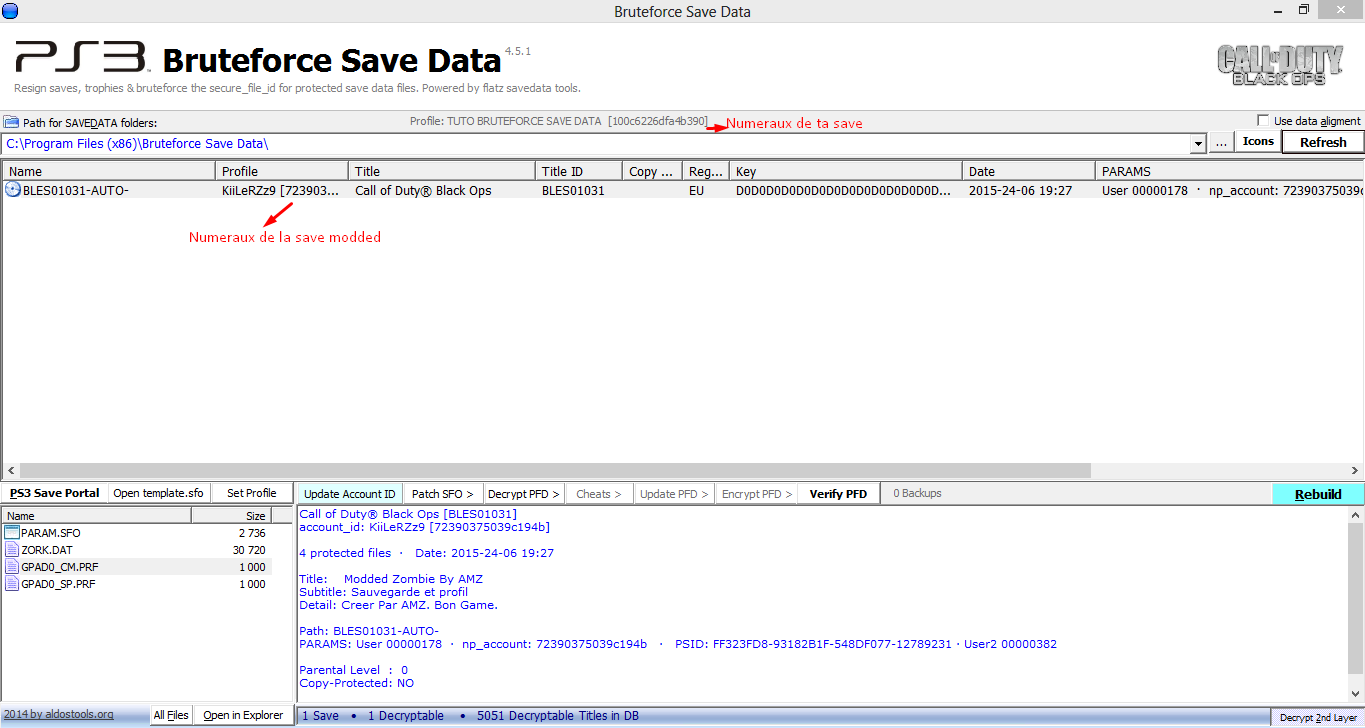The image size is (1365, 728).
Task: Click the saves list scroll right arrow
Action: pyautogui.click(x=1354, y=470)
